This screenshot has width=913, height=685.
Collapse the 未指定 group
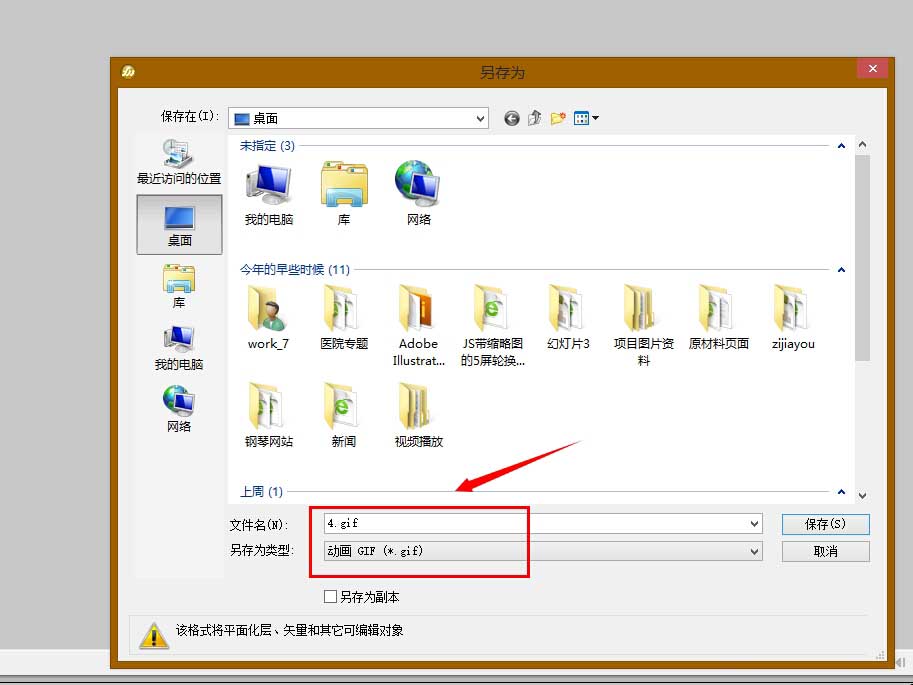point(841,144)
